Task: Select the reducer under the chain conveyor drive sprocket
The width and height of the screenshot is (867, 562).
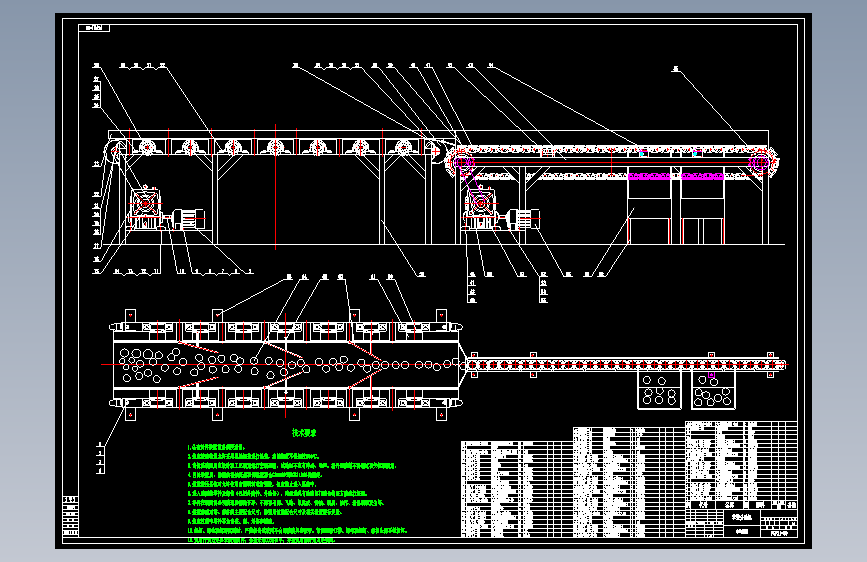Action: click(x=480, y=209)
